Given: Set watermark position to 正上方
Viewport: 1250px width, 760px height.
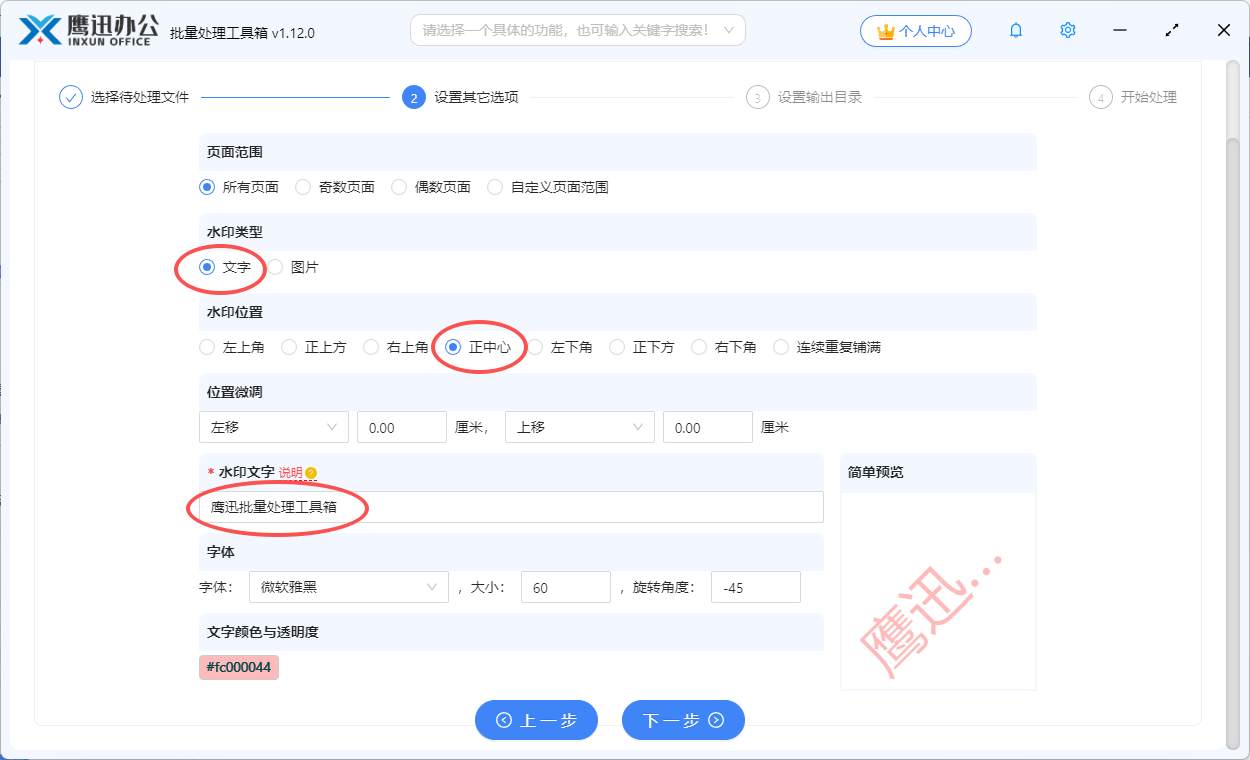Looking at the screenshot, I should coord(314,347).
